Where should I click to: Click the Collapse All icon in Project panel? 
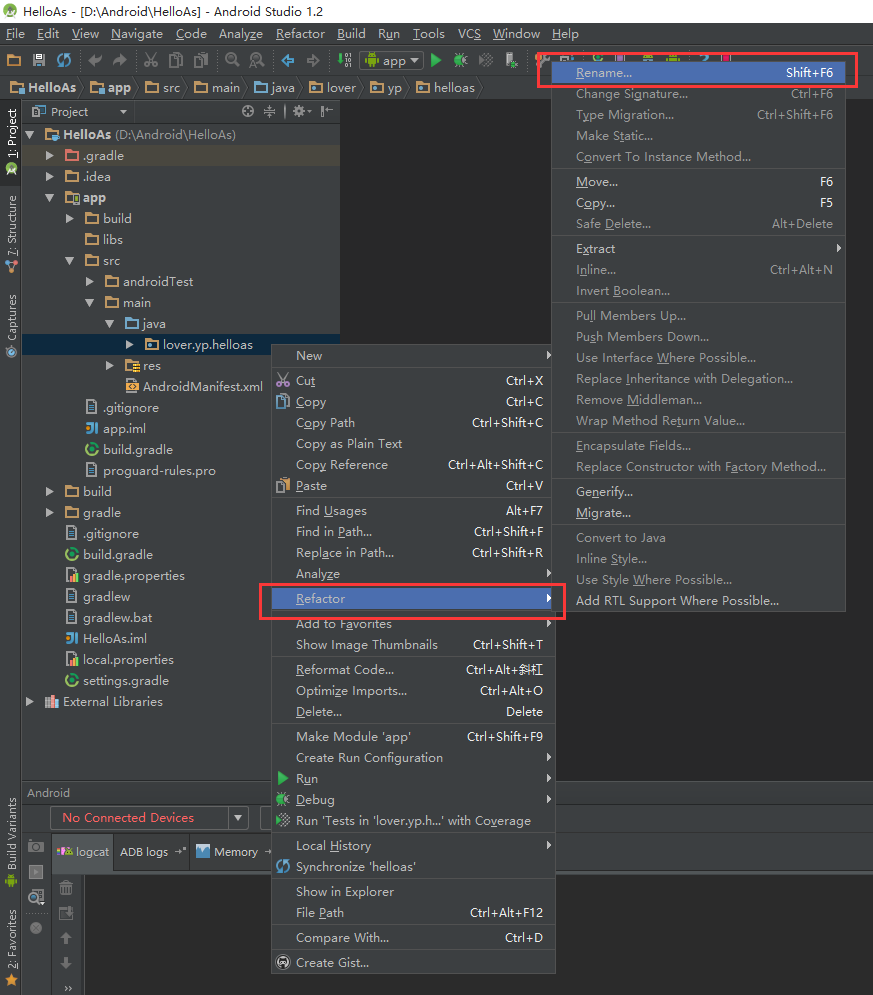[x=270, y=112]
